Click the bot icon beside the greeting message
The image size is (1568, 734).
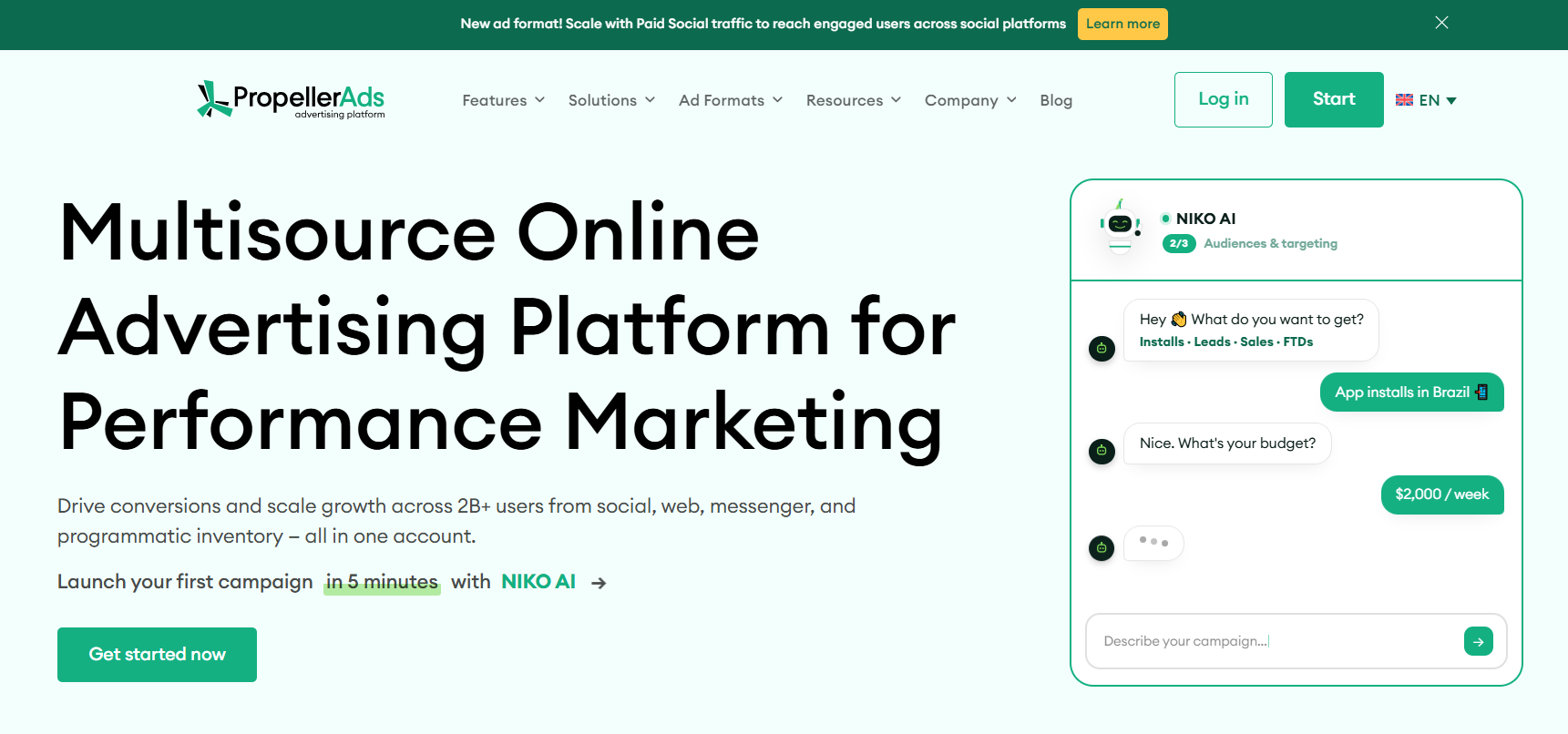click(x=1102, y=348)
